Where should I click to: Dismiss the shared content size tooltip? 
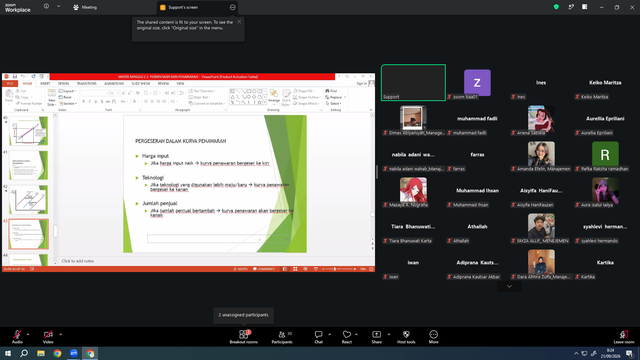pos(239,22)
